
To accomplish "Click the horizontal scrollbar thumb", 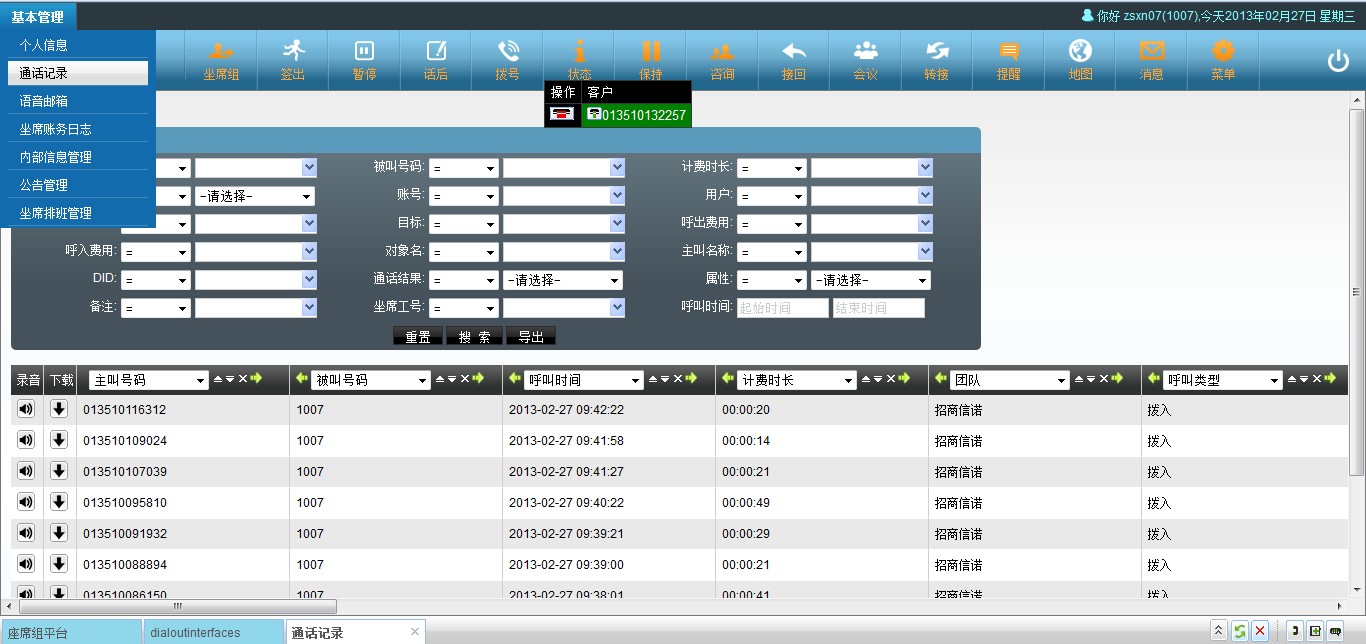I will [178, 606].
